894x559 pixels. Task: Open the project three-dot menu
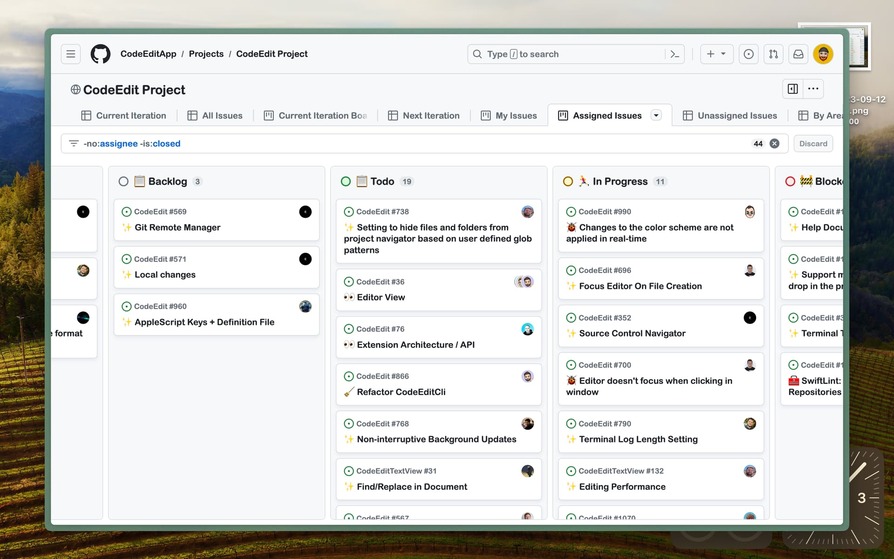pyautogui.click(x=813, y=88)
